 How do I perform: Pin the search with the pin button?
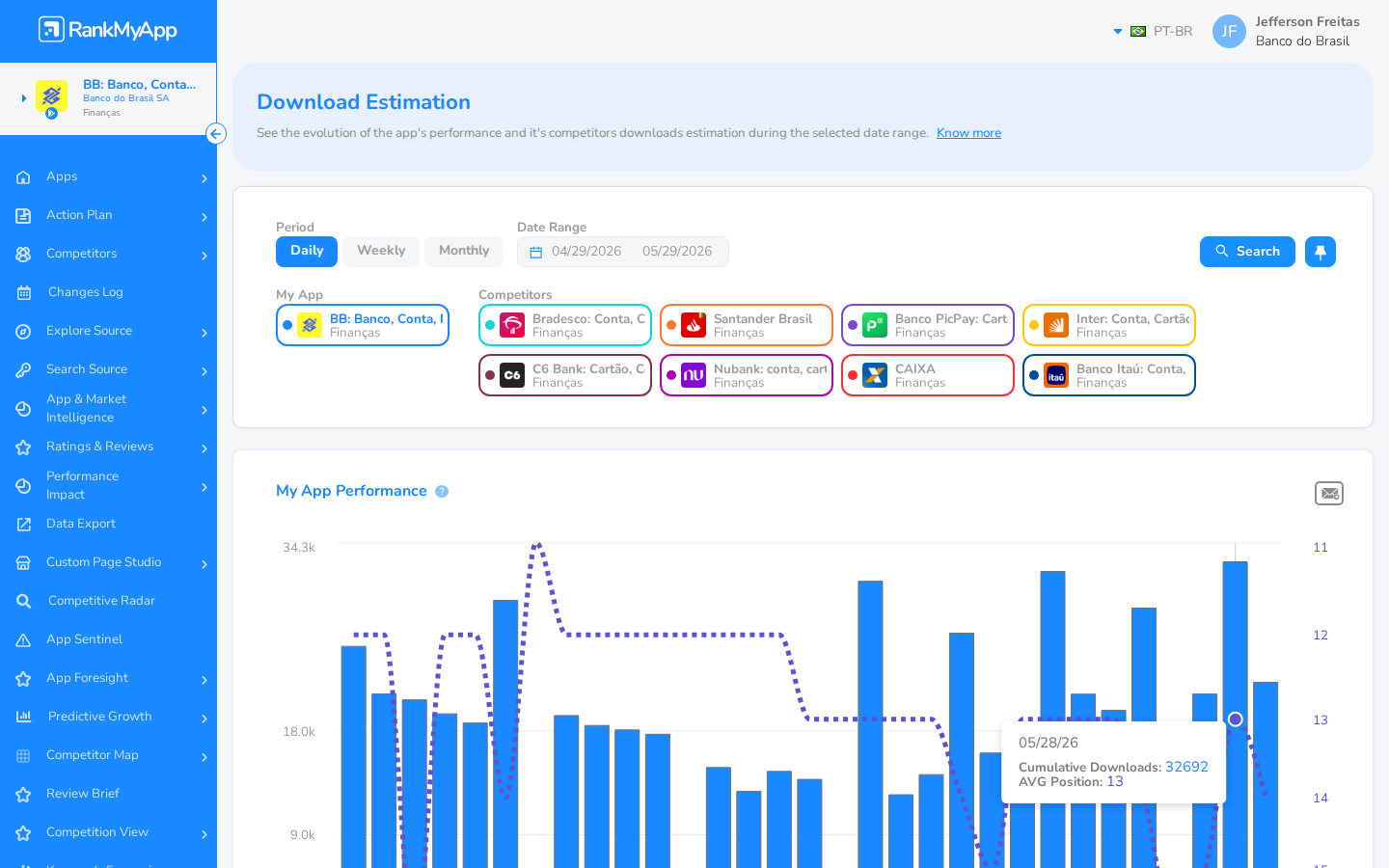(x=1321, y=252)
